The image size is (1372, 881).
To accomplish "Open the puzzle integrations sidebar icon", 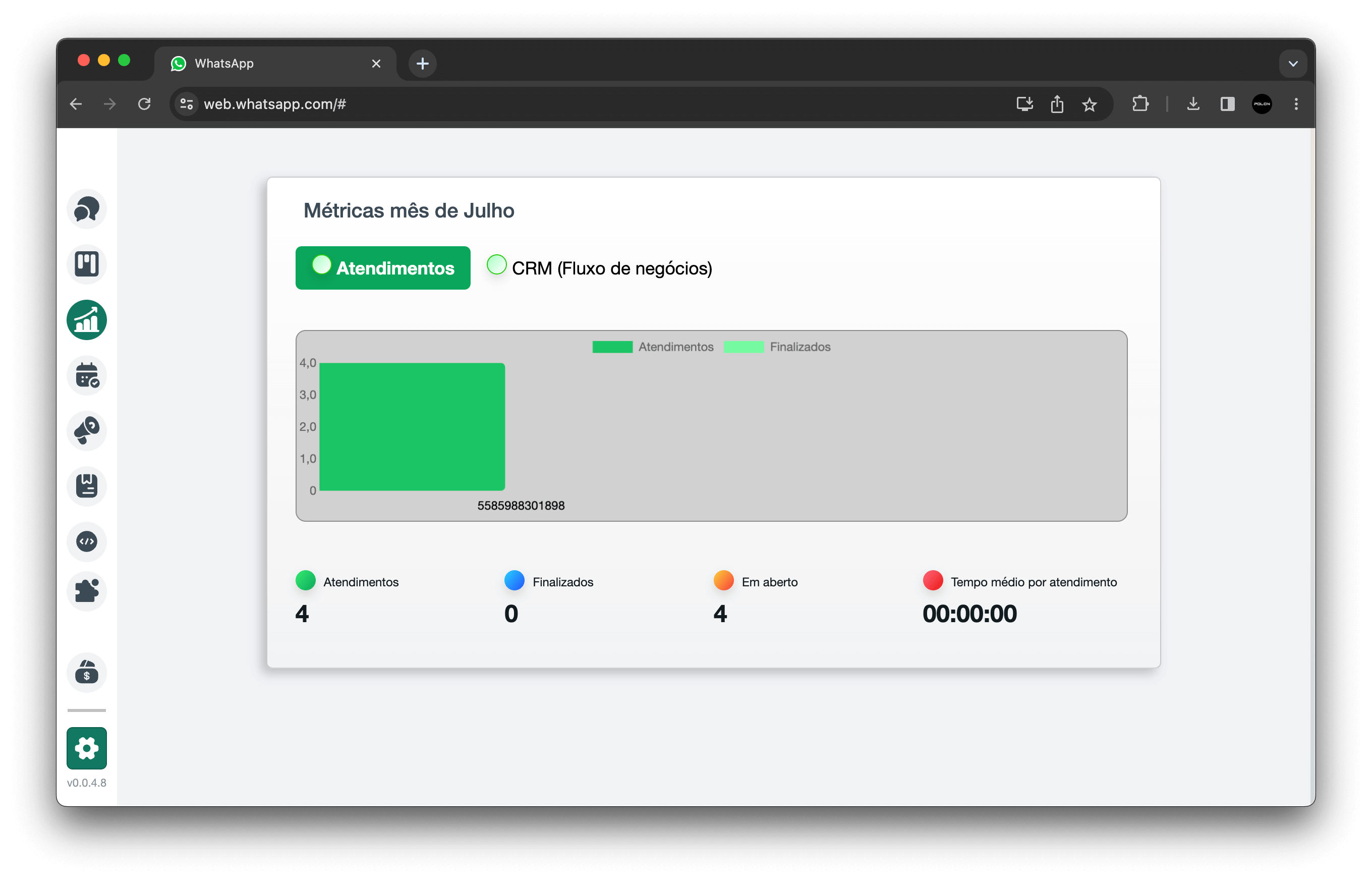I will click(x=86, y=591).
